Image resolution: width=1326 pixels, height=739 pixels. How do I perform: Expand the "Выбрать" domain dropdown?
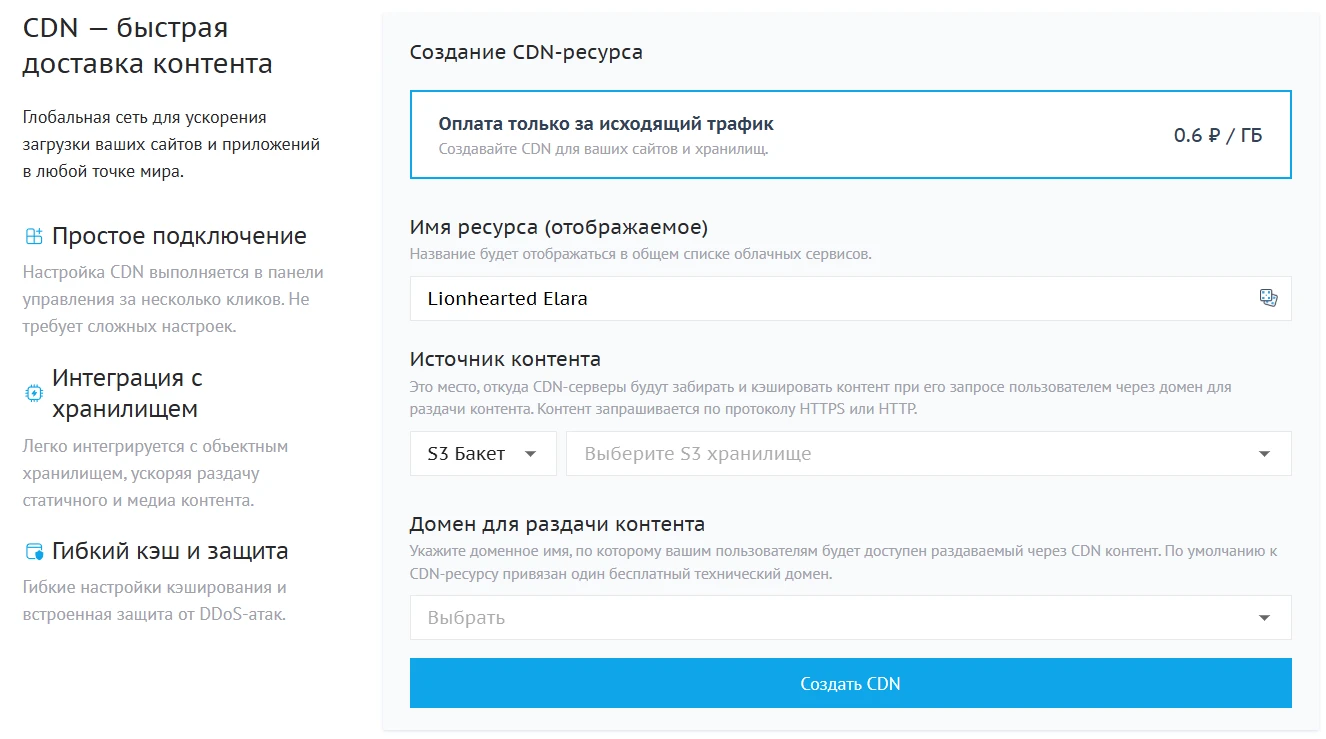(x=850, y=617)
